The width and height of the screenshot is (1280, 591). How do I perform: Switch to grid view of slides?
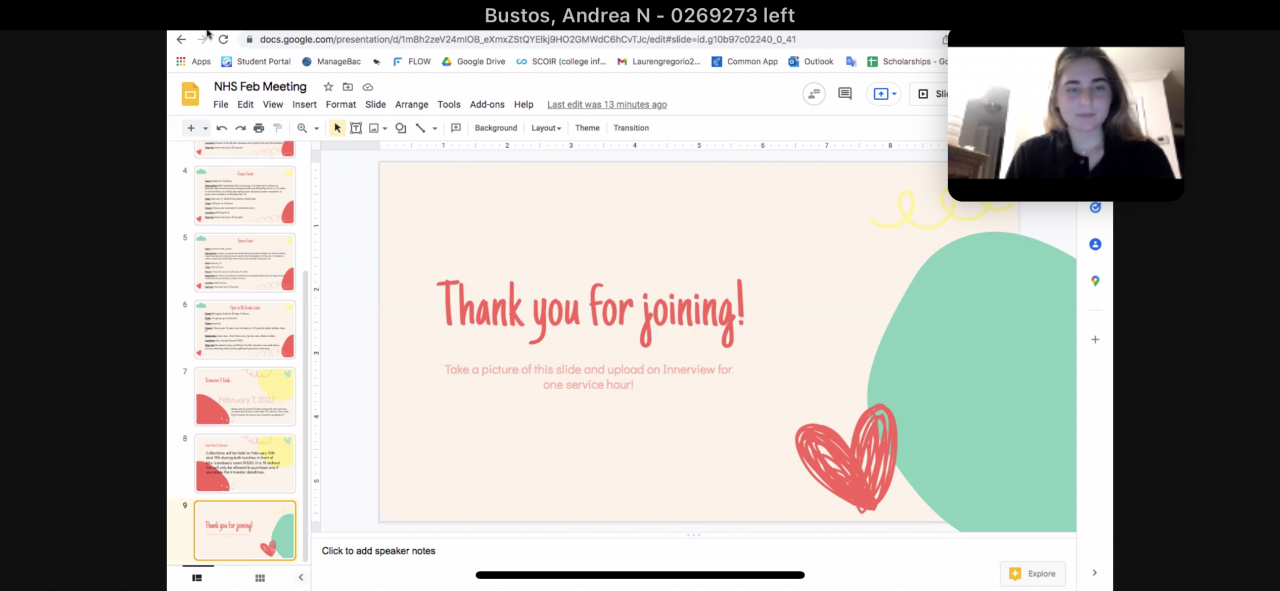(260, 577)
